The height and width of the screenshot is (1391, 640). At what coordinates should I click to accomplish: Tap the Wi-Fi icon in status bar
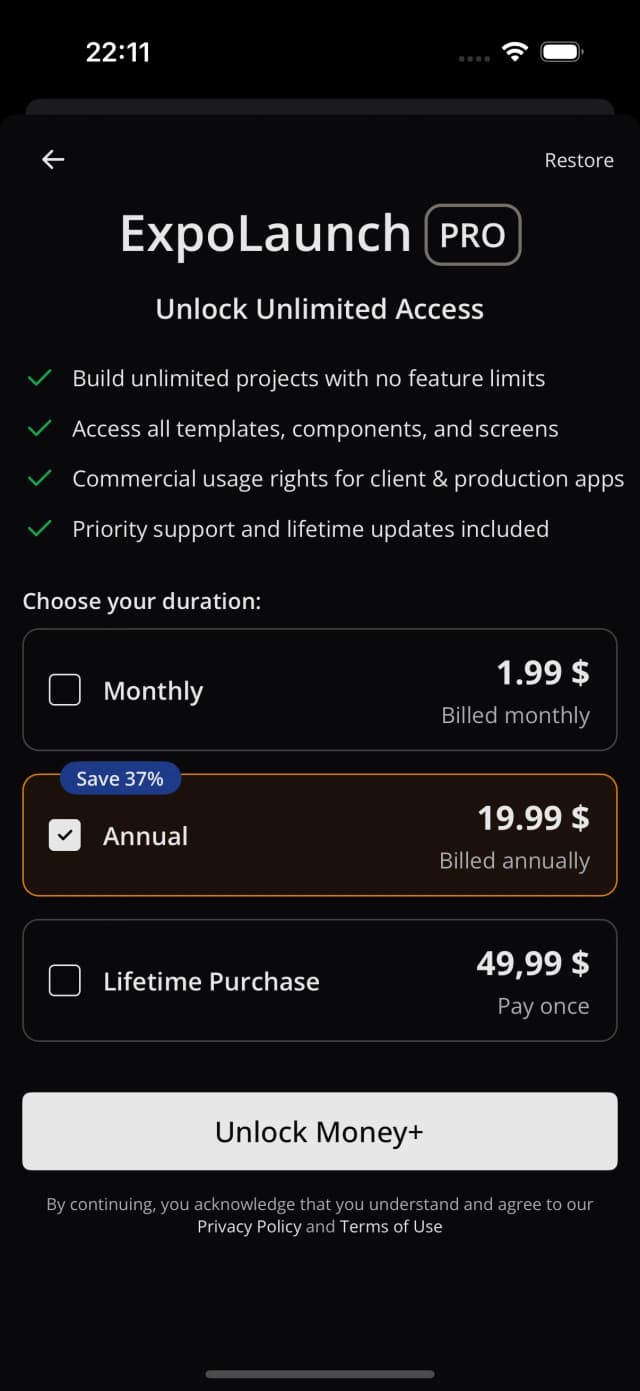[x=515, y=52]
